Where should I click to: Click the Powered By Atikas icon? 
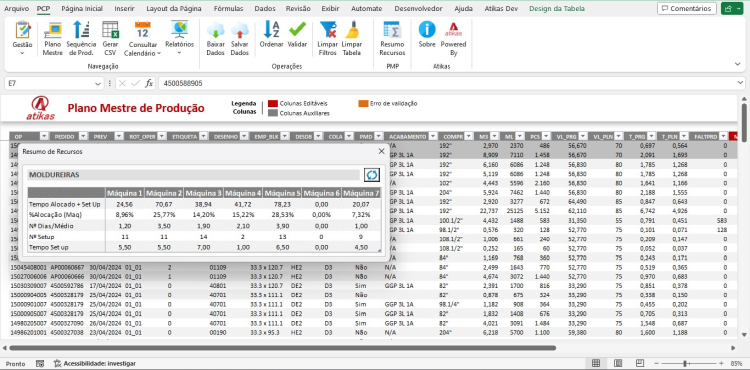[453, 30]
